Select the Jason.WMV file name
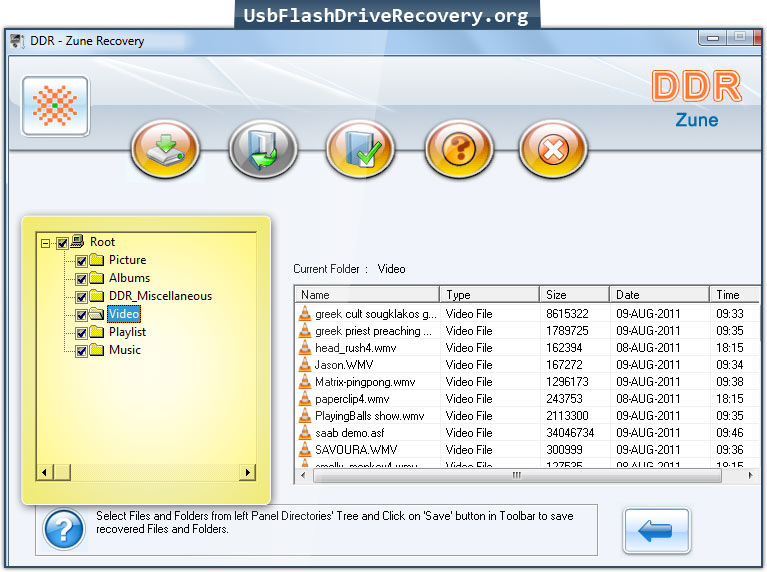The height and width of the screenshot is (572, 767). tap(344, 365)
